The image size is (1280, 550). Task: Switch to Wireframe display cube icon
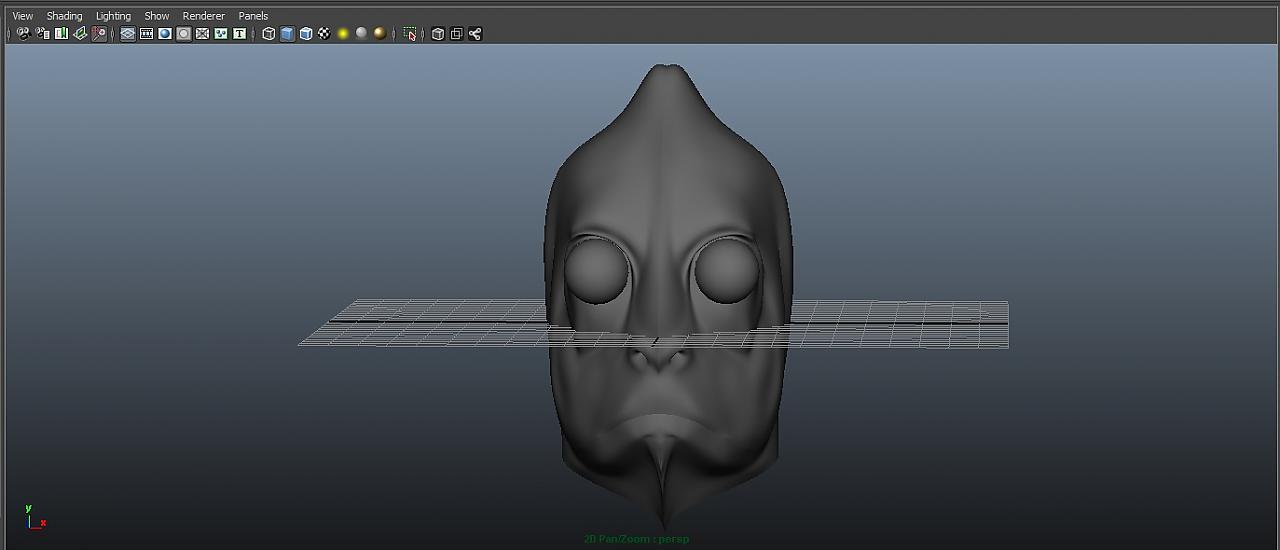[269, 34]
